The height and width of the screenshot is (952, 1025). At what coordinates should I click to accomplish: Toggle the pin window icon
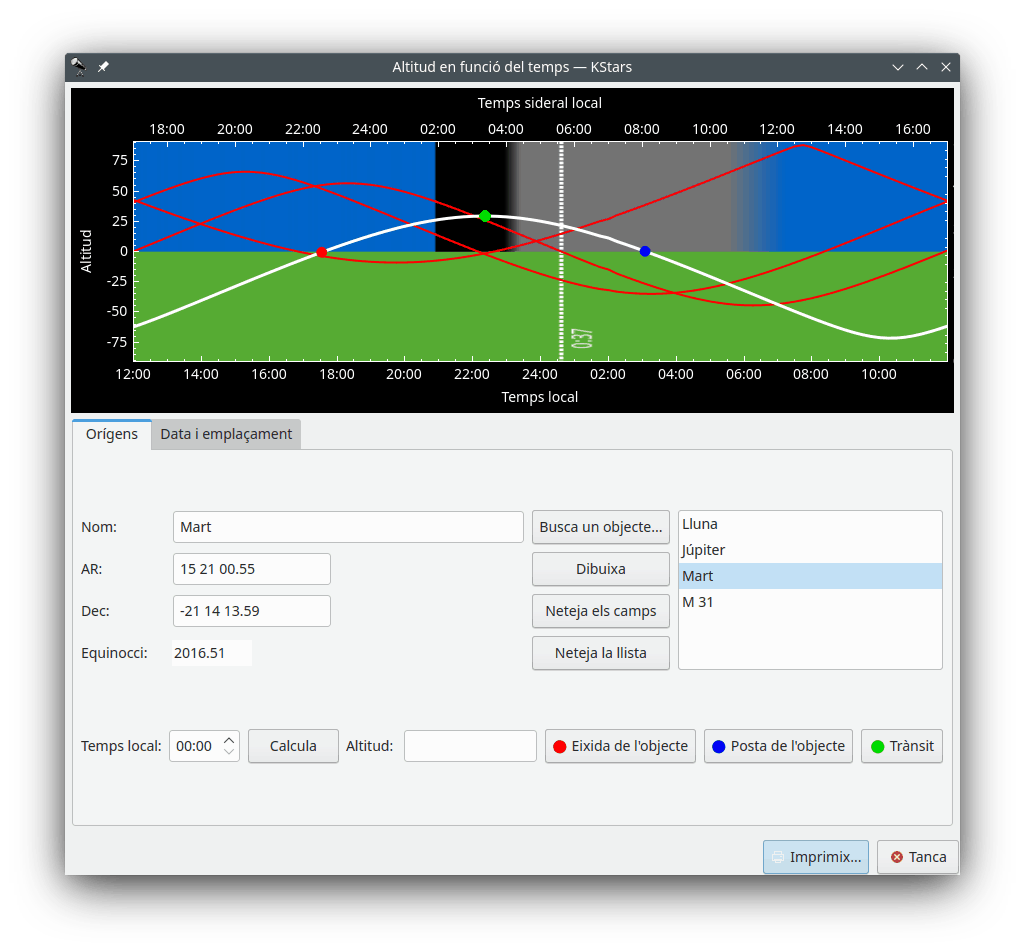pos(103,67)
